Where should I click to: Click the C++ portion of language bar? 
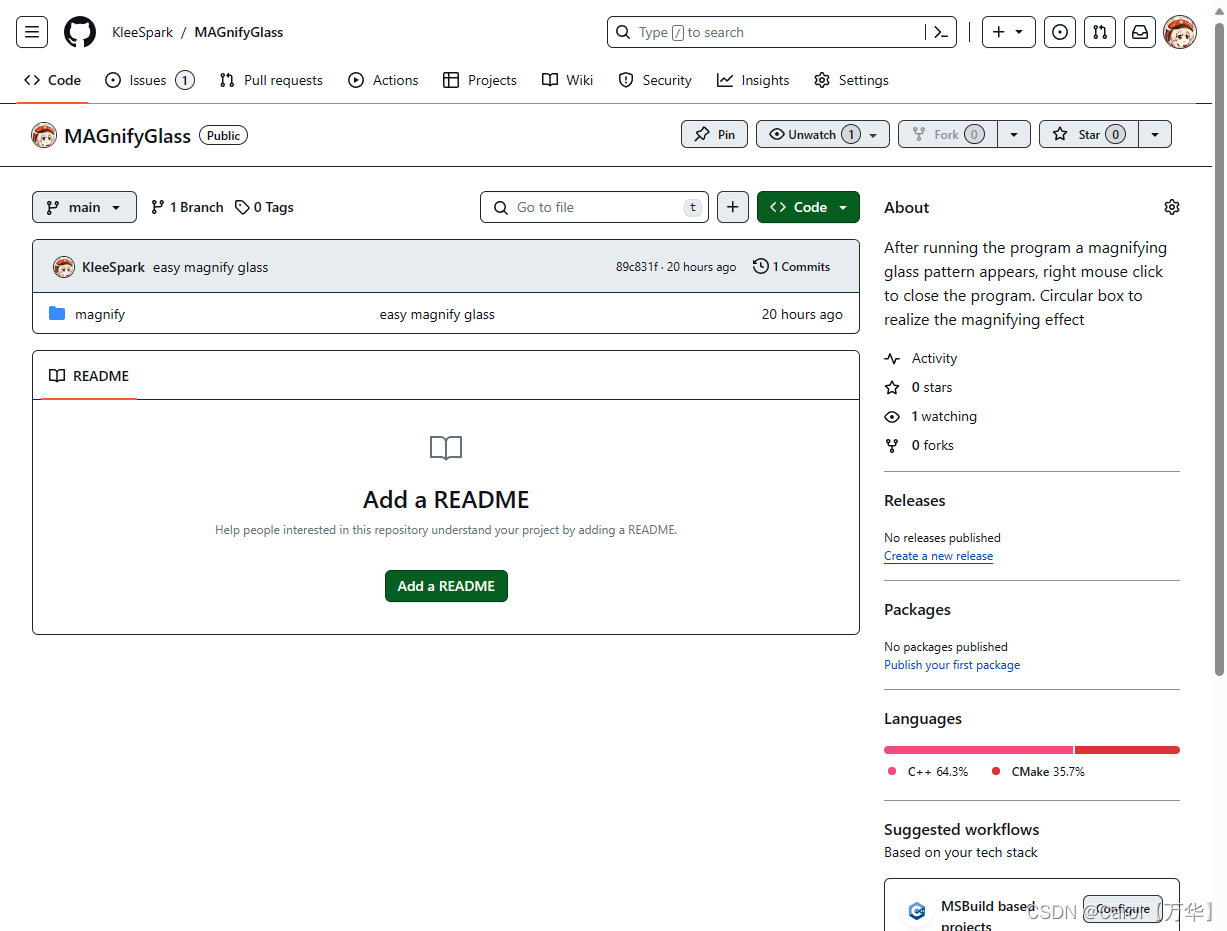pos(978,750)
